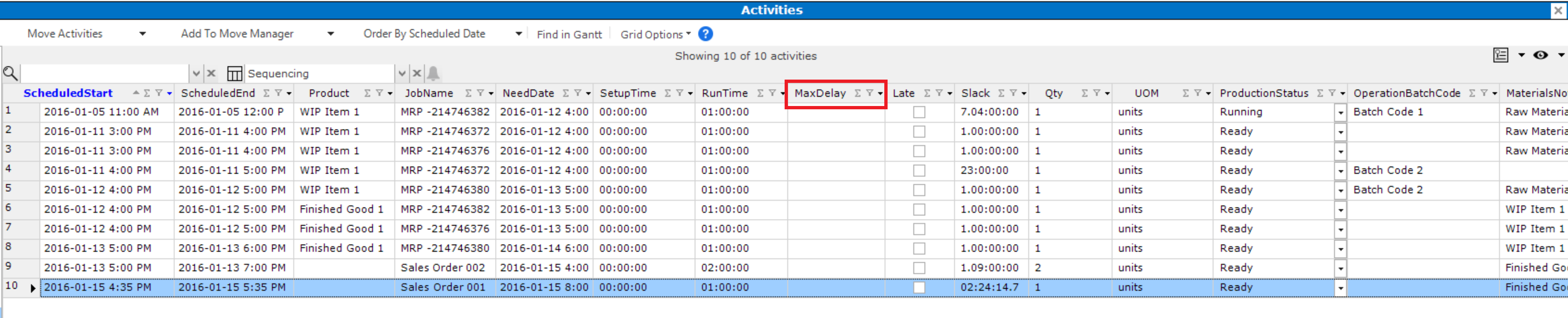Sort by the NeedDate column header

(528, 93)
